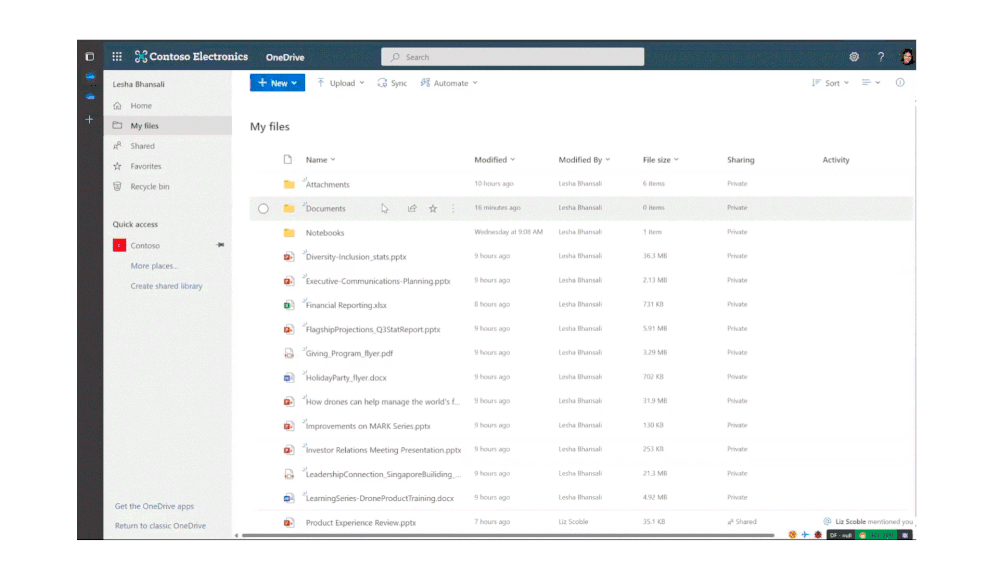Click in the Search field
This screenshot has height=562, width=999.
pos(512,57)
